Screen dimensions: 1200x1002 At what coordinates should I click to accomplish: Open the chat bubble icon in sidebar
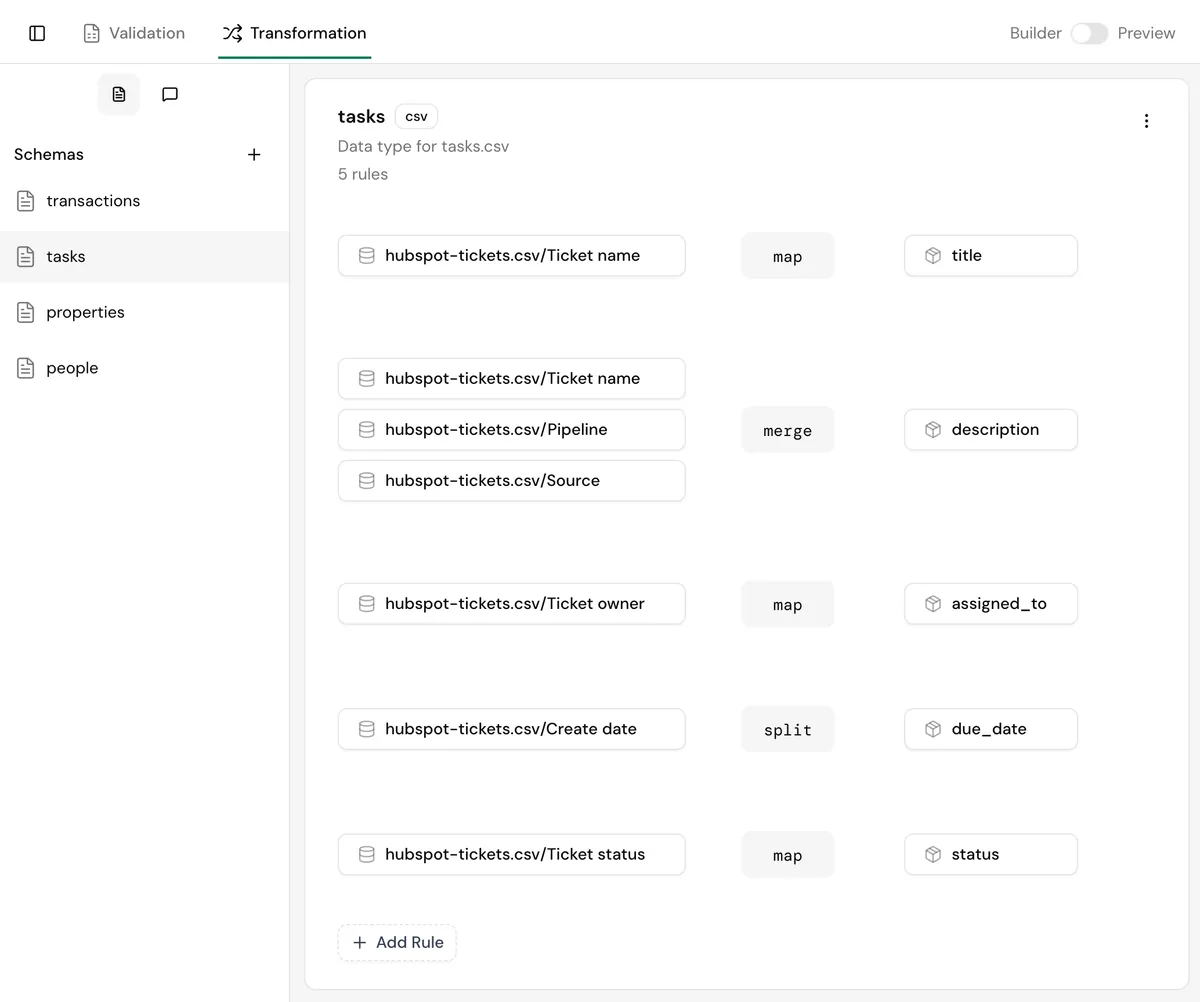(170, 94)
